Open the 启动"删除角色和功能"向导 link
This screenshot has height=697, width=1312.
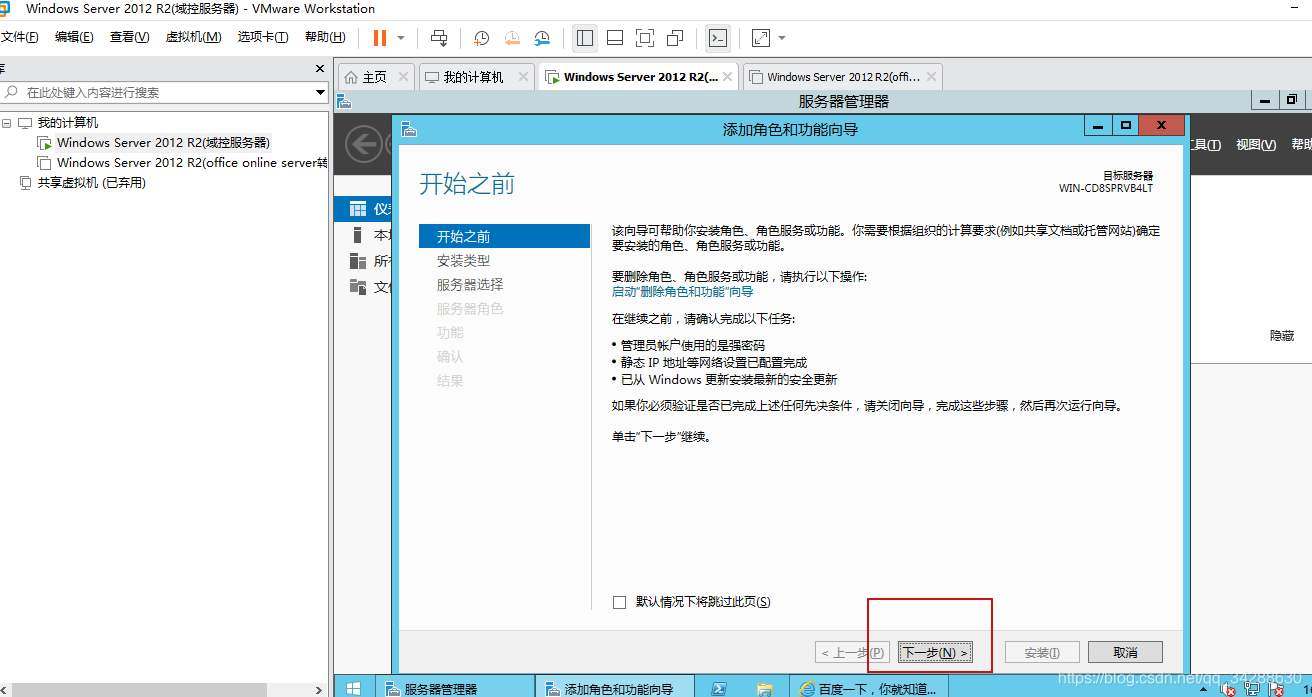pyautogui.click(x=683, y=292)
